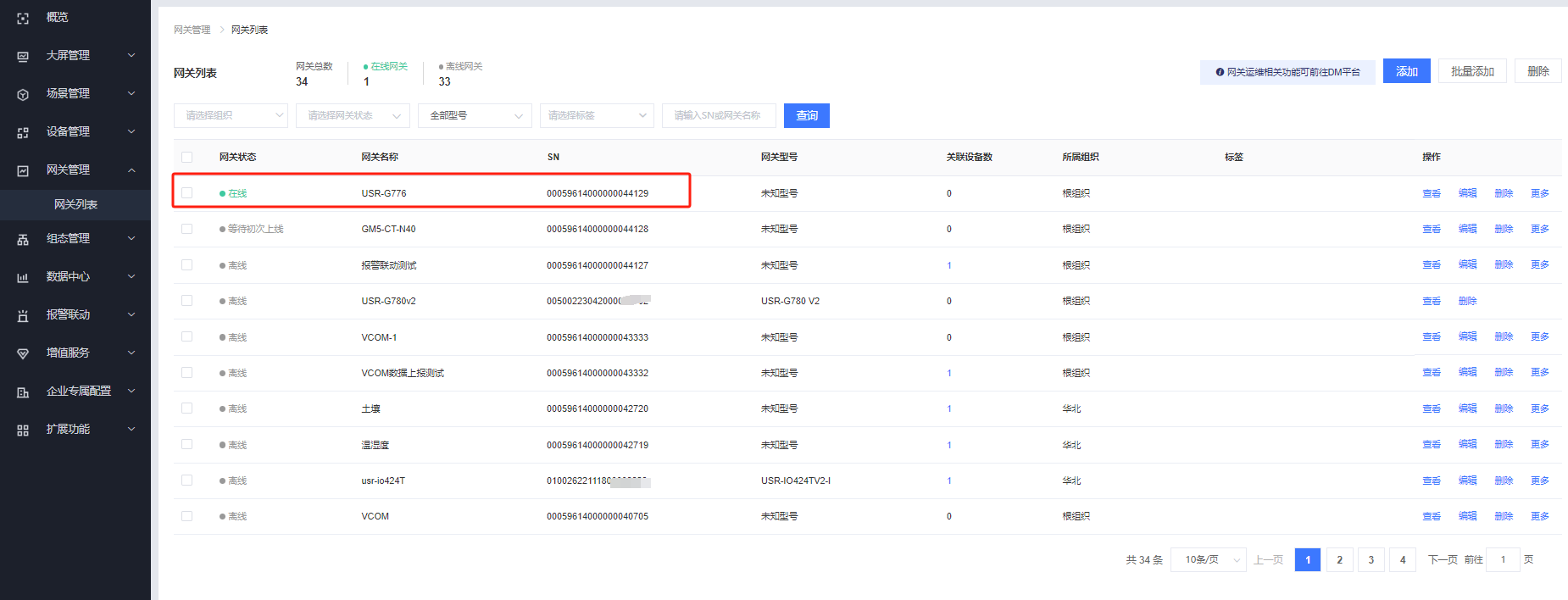Open the 请选择组织 organization dropdown
Viewport: 1568px width, 600px height.
pyautogui.click(x=231, y=115)
